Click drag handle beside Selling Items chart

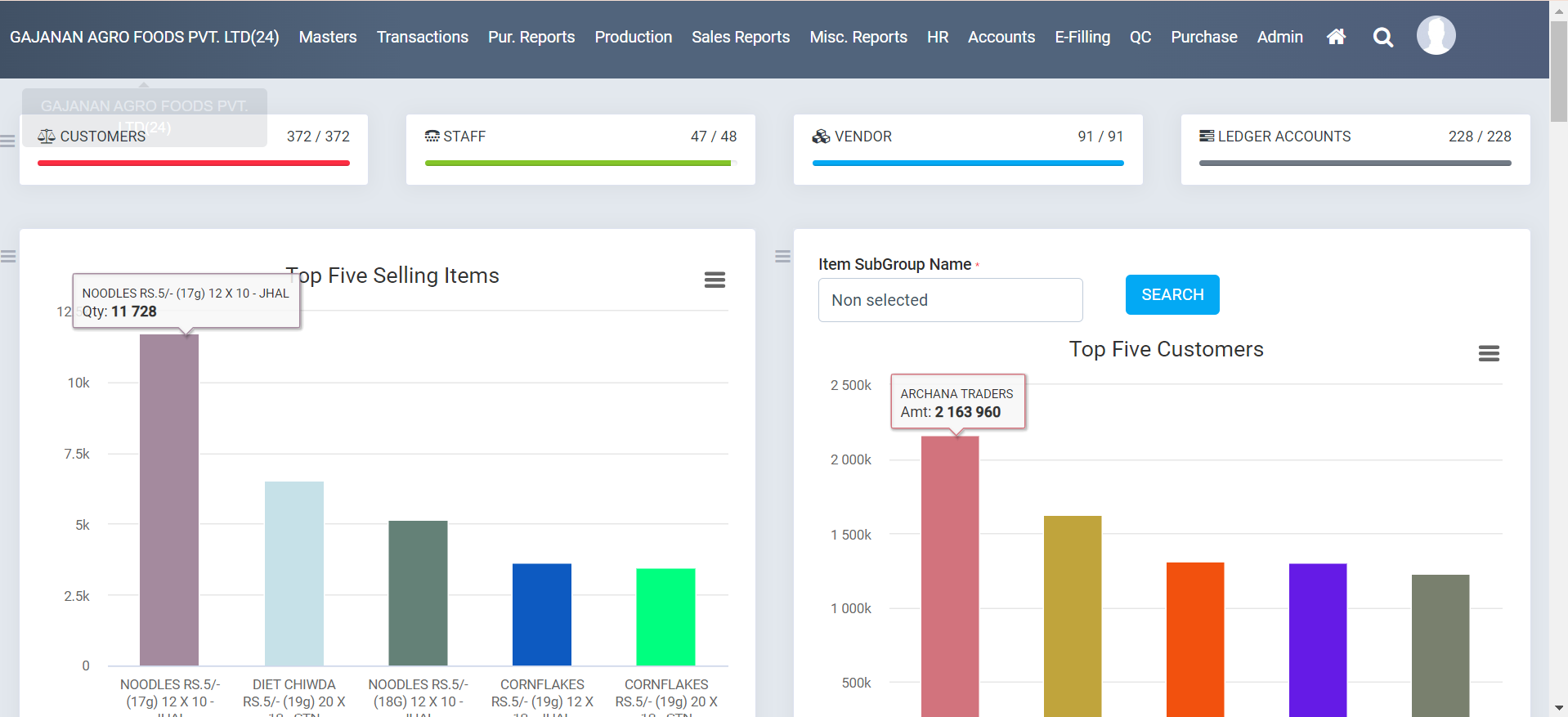(x=8, y=257)
